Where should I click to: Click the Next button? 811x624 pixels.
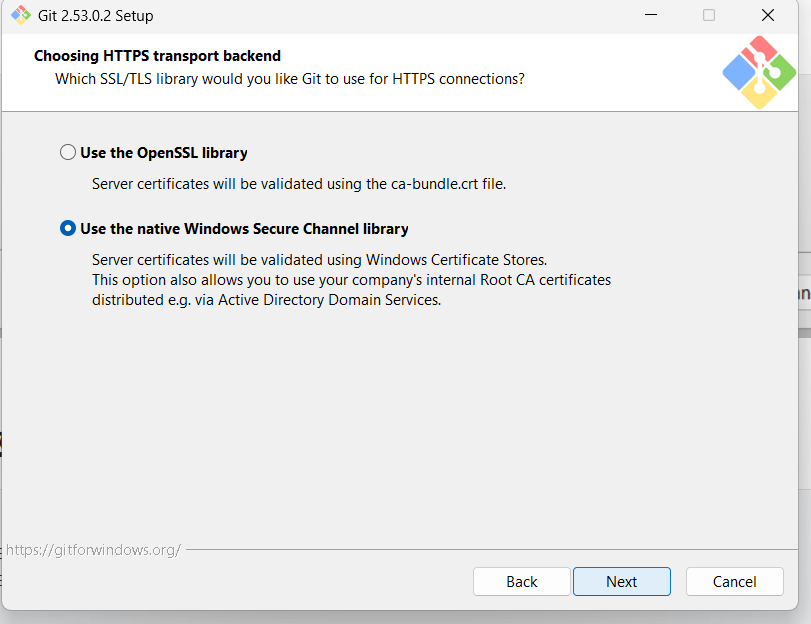tap(622, 582)
